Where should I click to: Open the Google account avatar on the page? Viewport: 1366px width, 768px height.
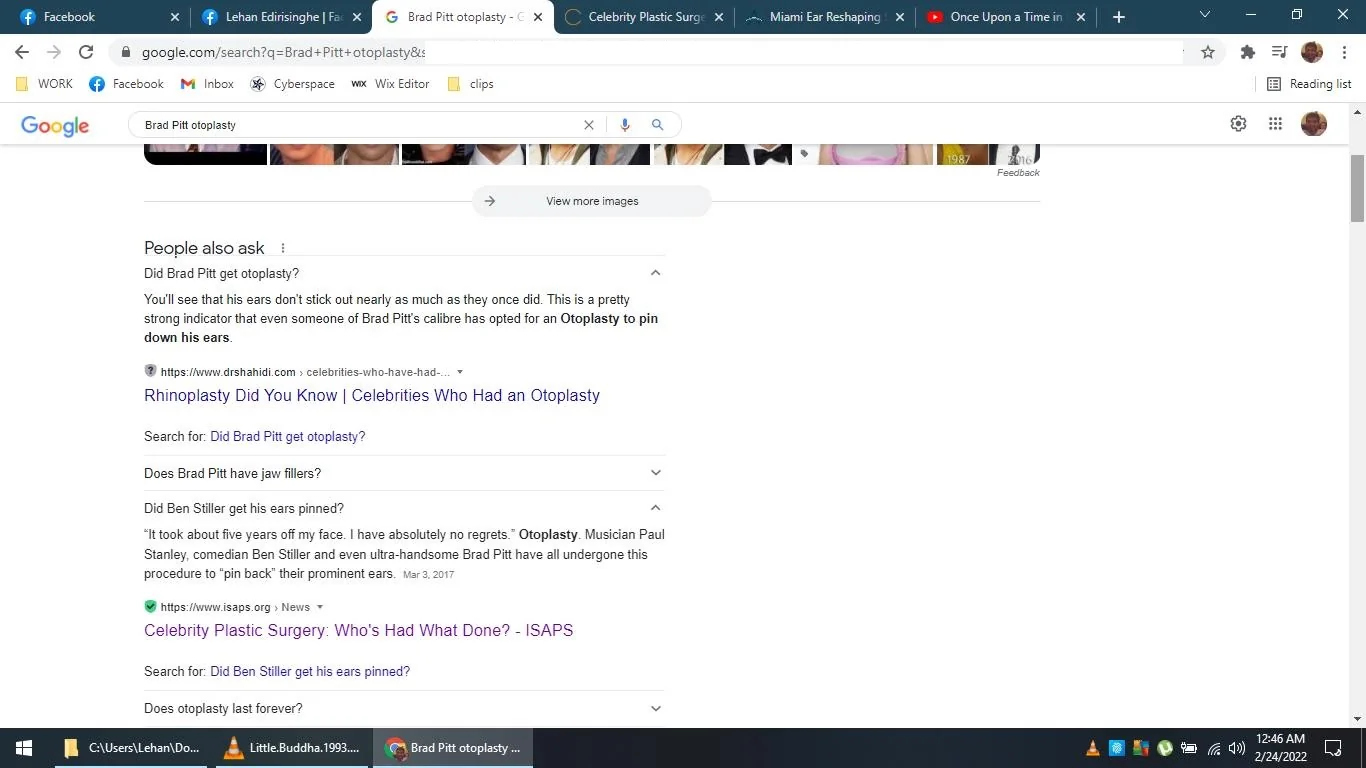point(1314,124)
